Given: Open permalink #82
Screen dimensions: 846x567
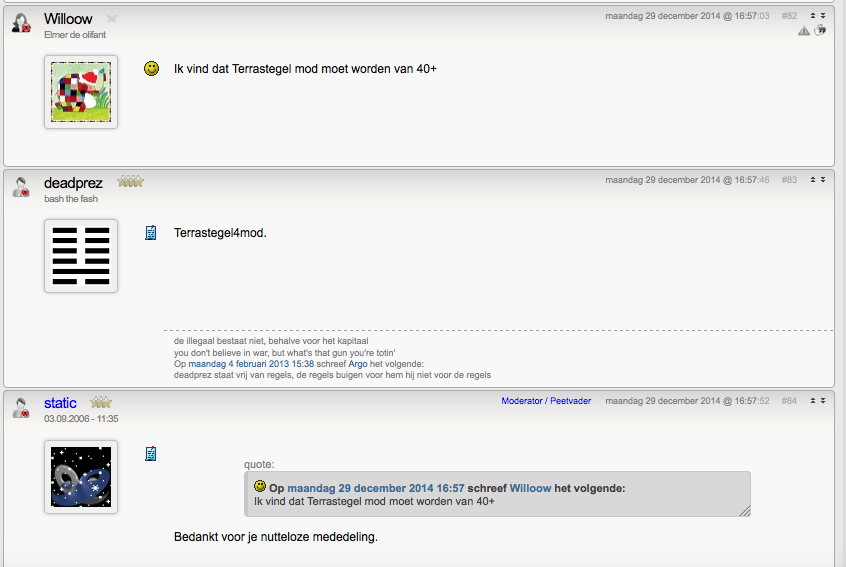Looking at the screenshot, I should pyautogui.click(x=789, y=16).
